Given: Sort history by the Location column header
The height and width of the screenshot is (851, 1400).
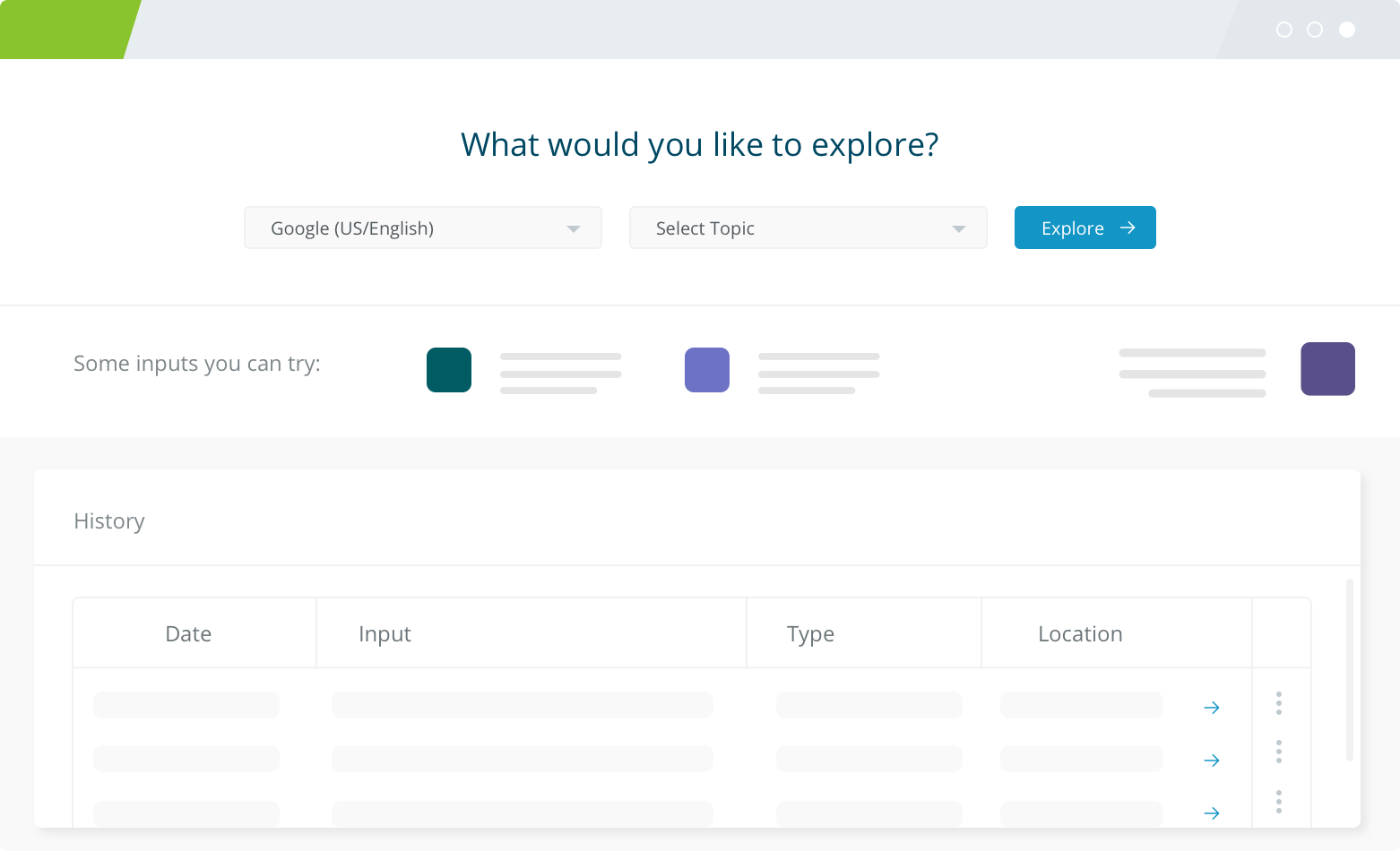Looking at the screenshot, I should point(1080,634).
